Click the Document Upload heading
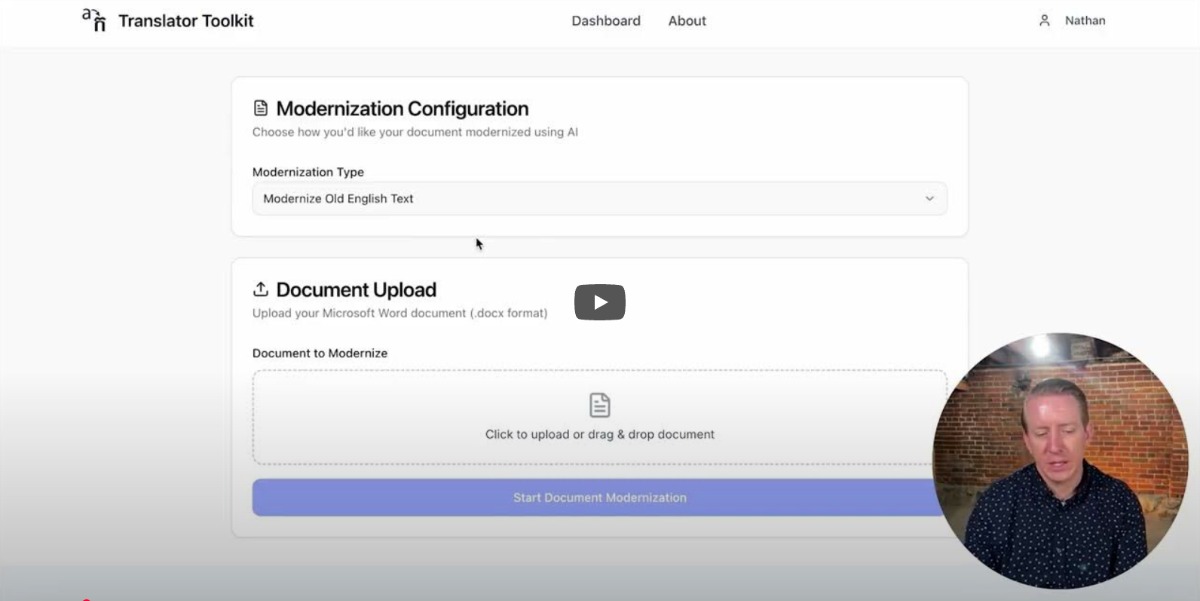The width and height of the screenshot is (1200, 601). point(356,290)
